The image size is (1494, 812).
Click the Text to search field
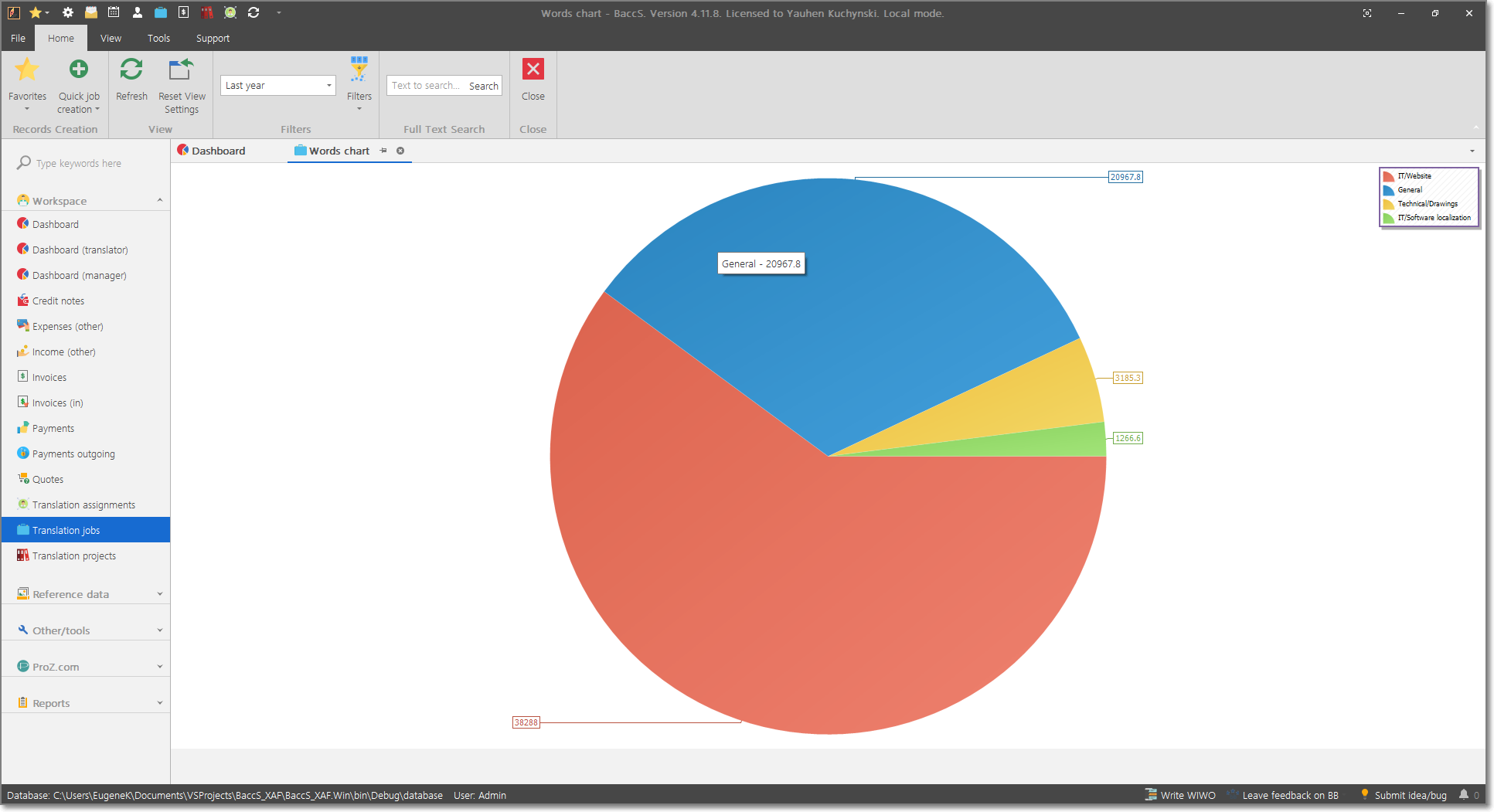coord(426,85)
